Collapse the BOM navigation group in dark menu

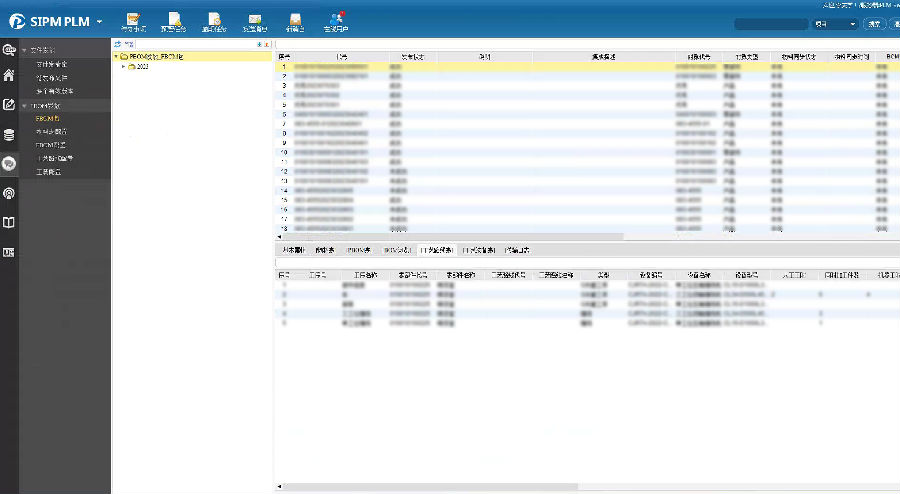coord(24,106)
